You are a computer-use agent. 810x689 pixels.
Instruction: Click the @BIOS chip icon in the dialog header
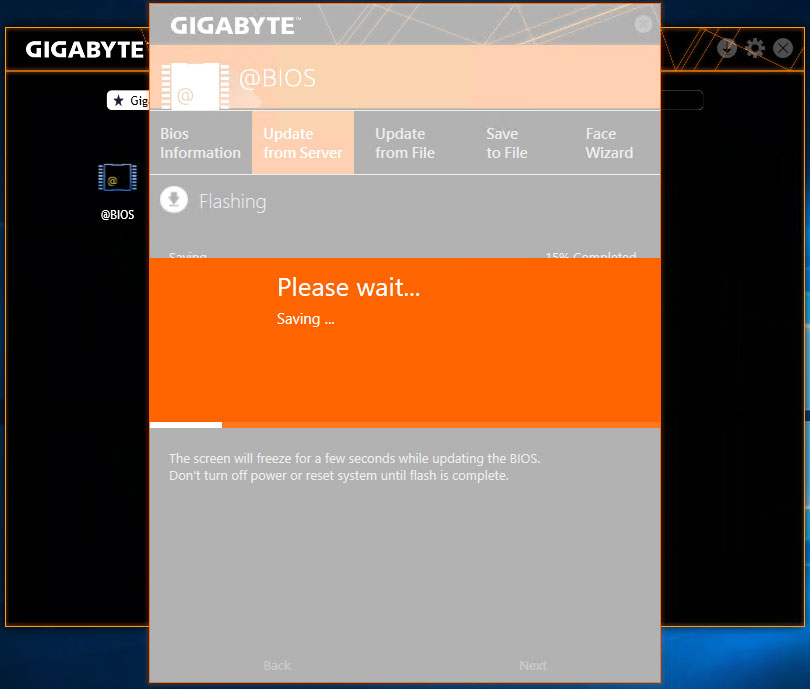point(195,86)
